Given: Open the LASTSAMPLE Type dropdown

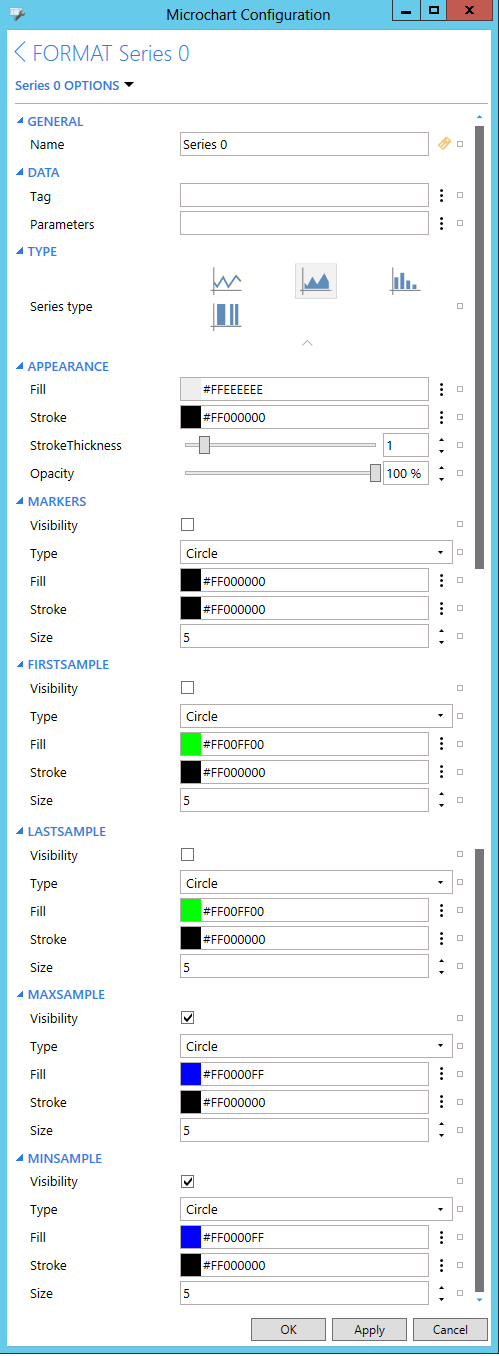Looking at the screenshot, I should point(316,882).
